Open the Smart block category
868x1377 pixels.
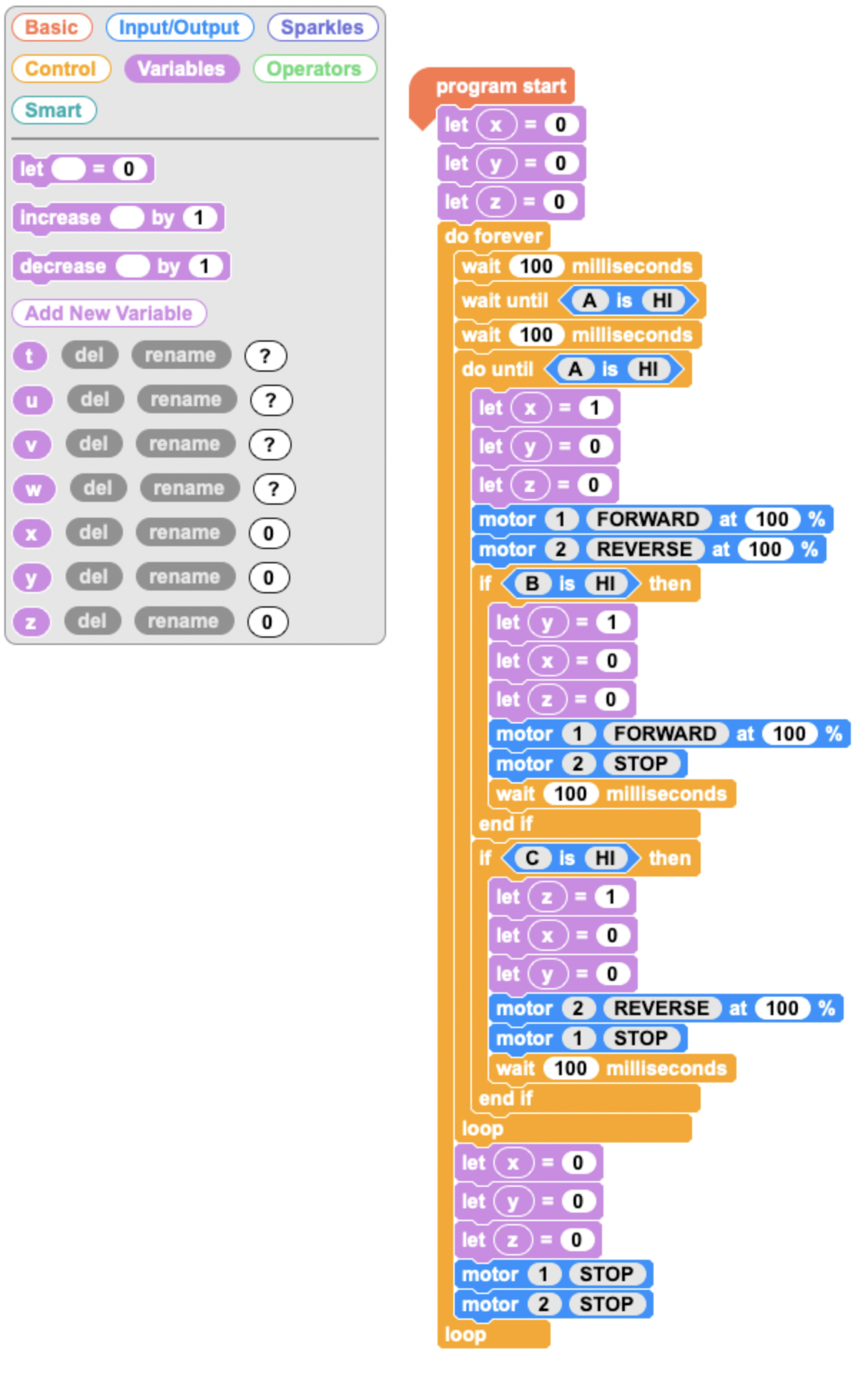click(x=54, y=110)
